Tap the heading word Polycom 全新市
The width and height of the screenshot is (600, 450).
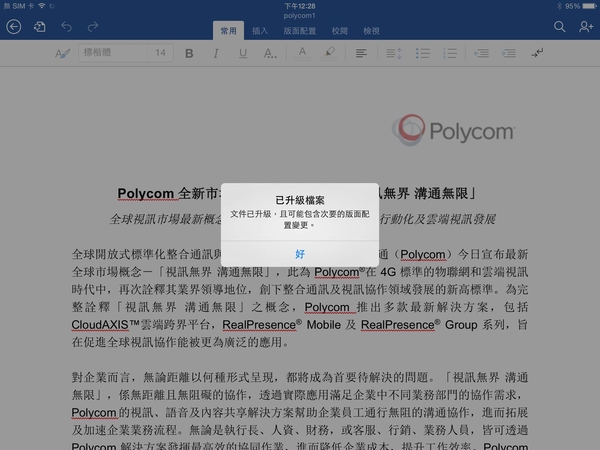[x=168, y=194]
